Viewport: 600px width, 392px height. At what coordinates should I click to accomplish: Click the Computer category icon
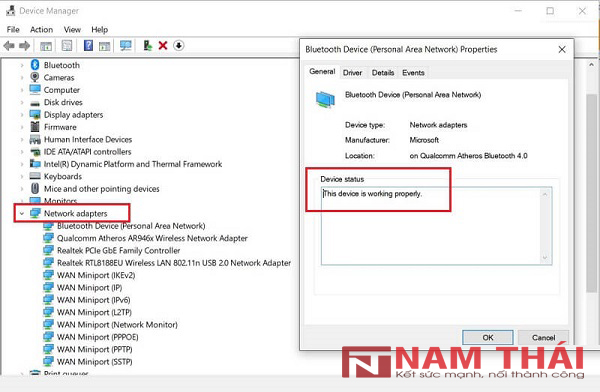pyautogui.click(x=35, y=90)
